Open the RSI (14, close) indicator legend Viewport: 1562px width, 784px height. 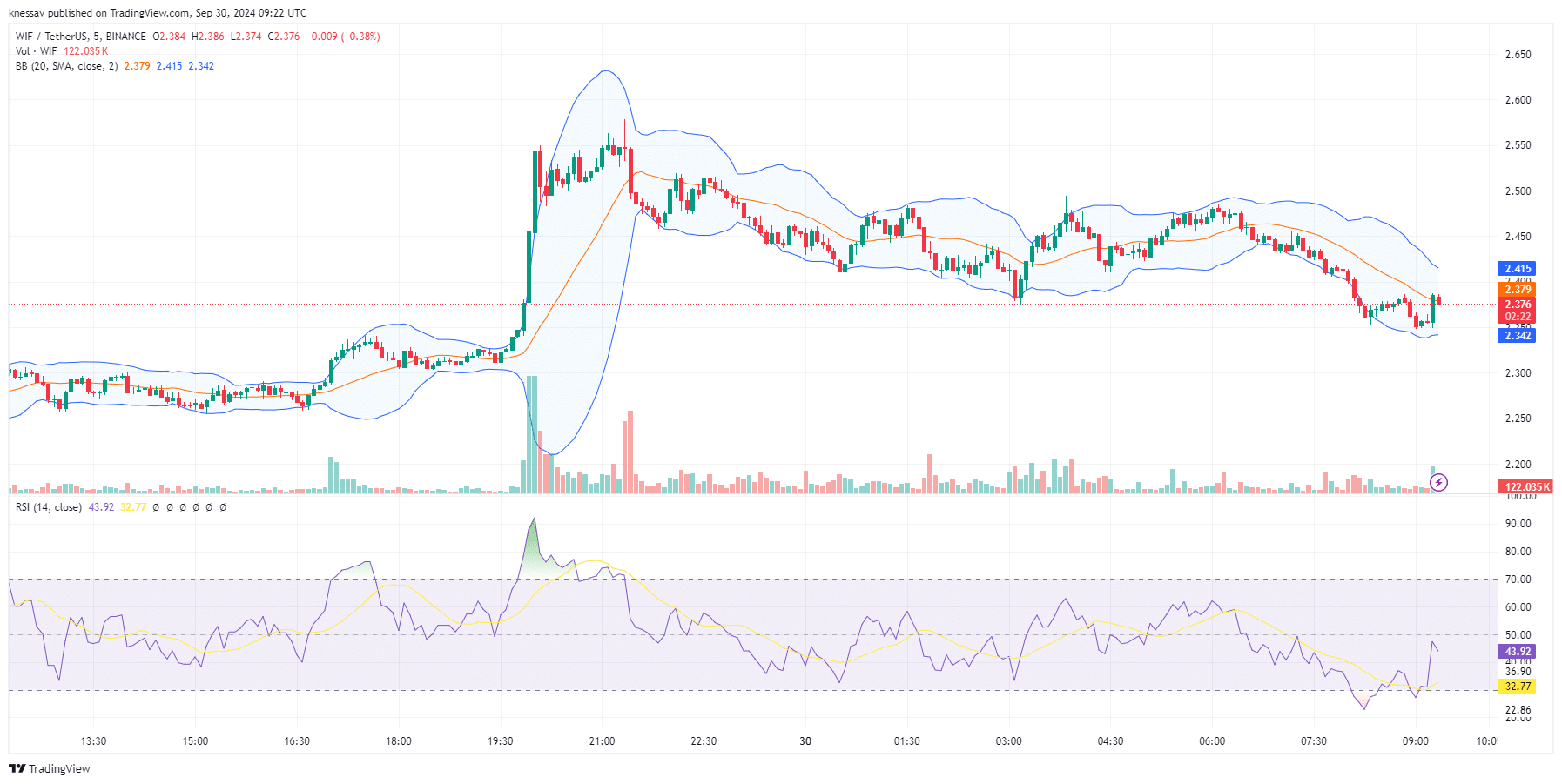tap(49, 507)
